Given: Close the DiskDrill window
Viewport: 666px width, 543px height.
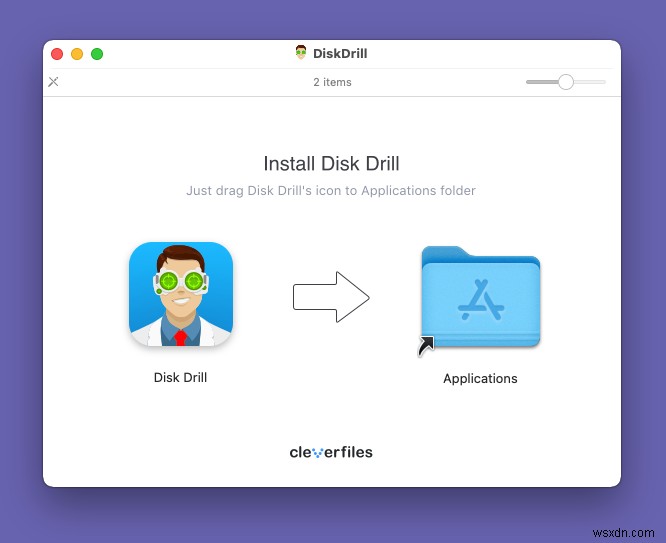Looking at the screenshot, I should tap(57, 54).
